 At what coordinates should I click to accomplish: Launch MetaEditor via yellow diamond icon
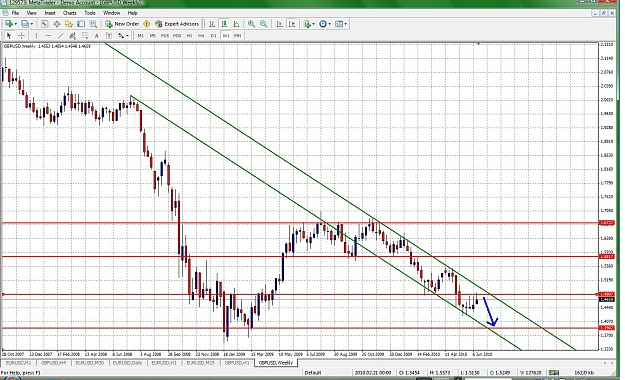tap(146, 24)
